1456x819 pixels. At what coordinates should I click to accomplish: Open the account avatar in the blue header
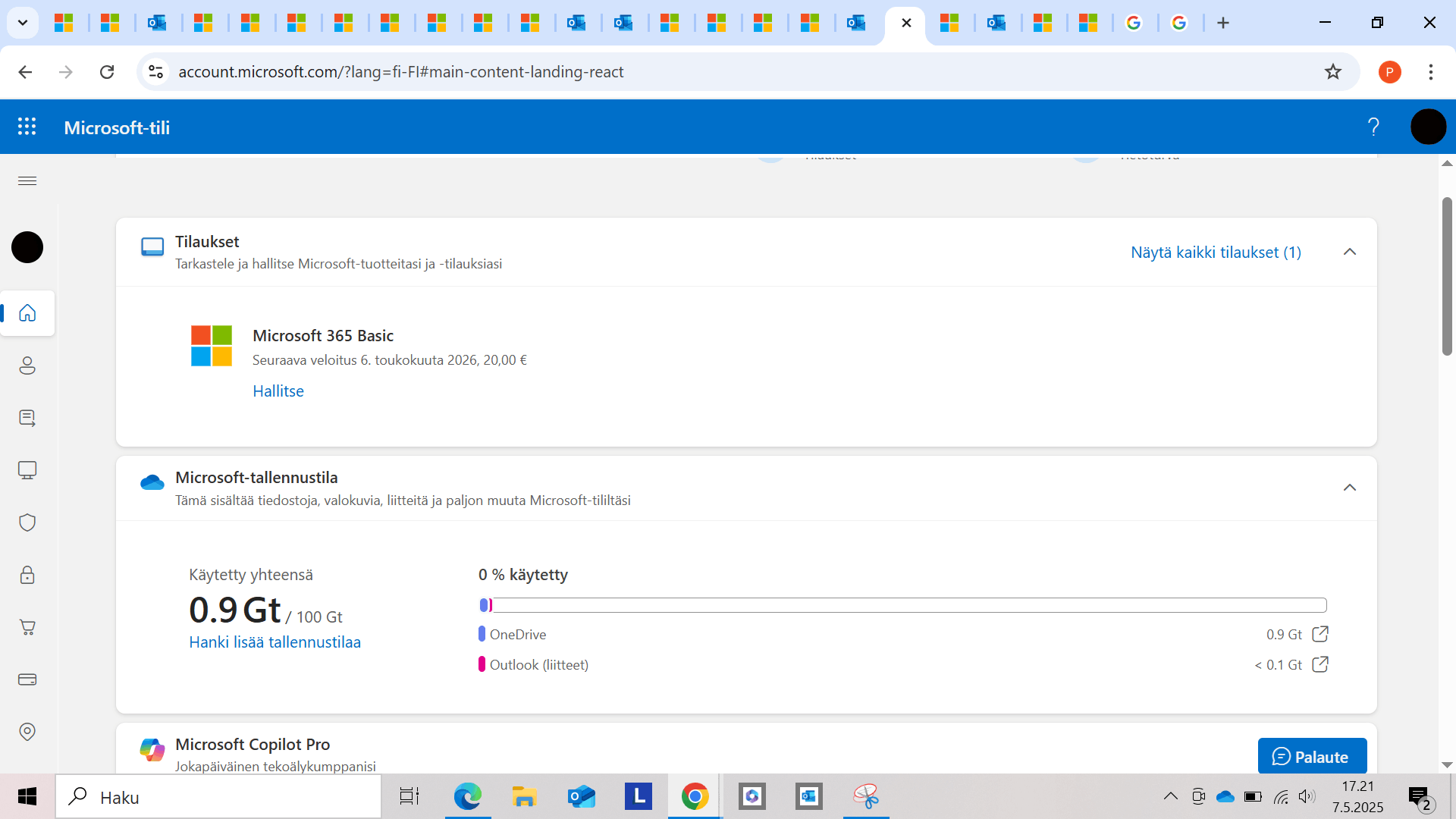[x=1428, y=127]
